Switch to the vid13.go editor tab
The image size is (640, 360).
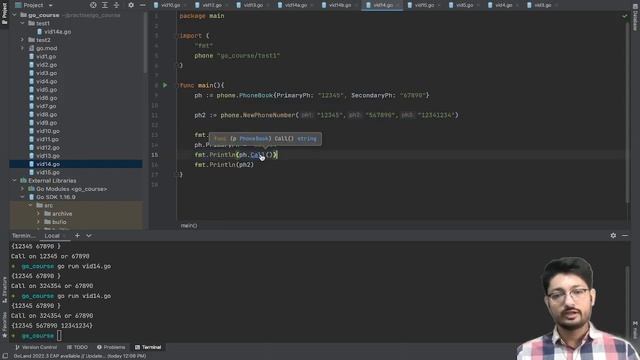point(253,5)
